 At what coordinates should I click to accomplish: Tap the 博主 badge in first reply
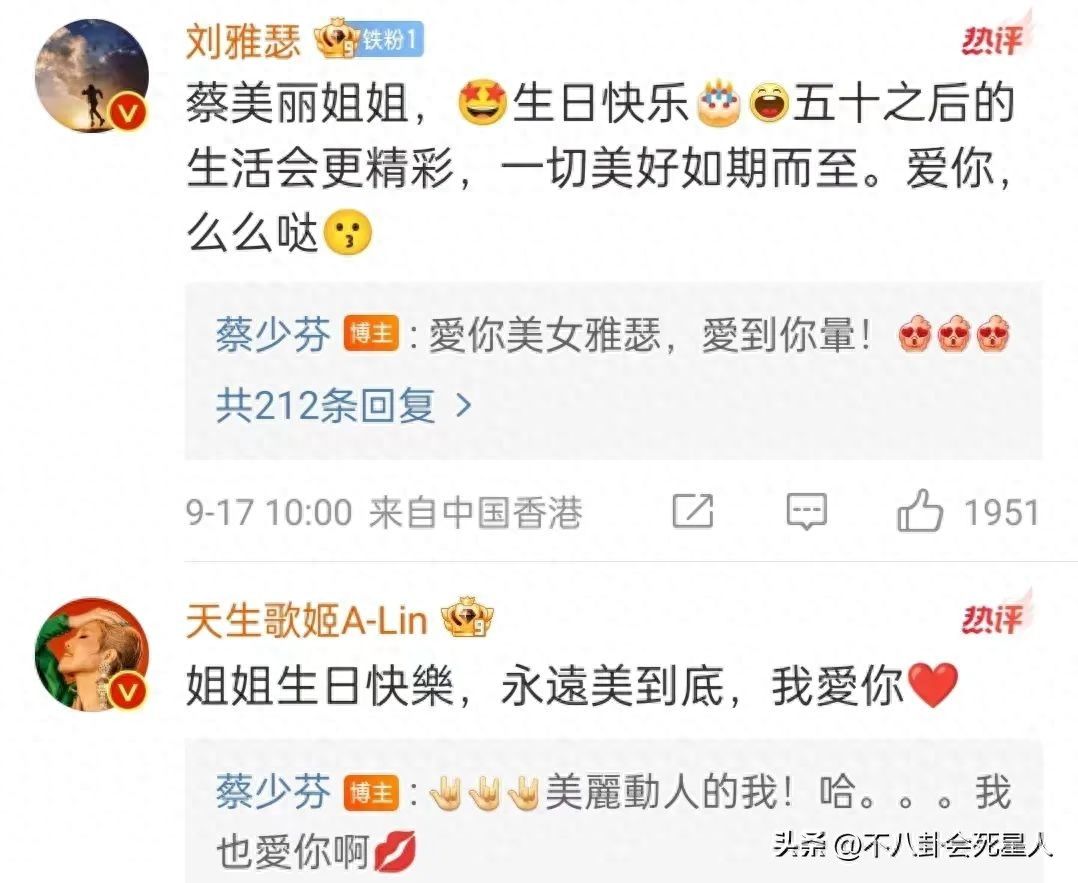[x=371, y=335]
